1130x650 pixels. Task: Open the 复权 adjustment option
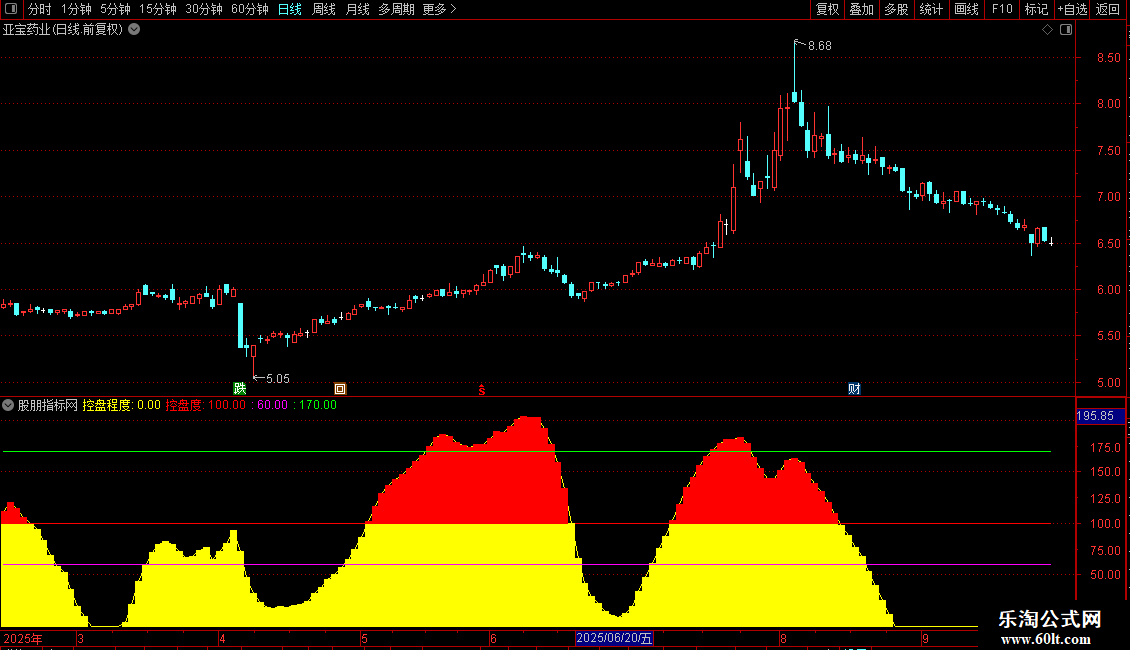(x=827, y=9)
